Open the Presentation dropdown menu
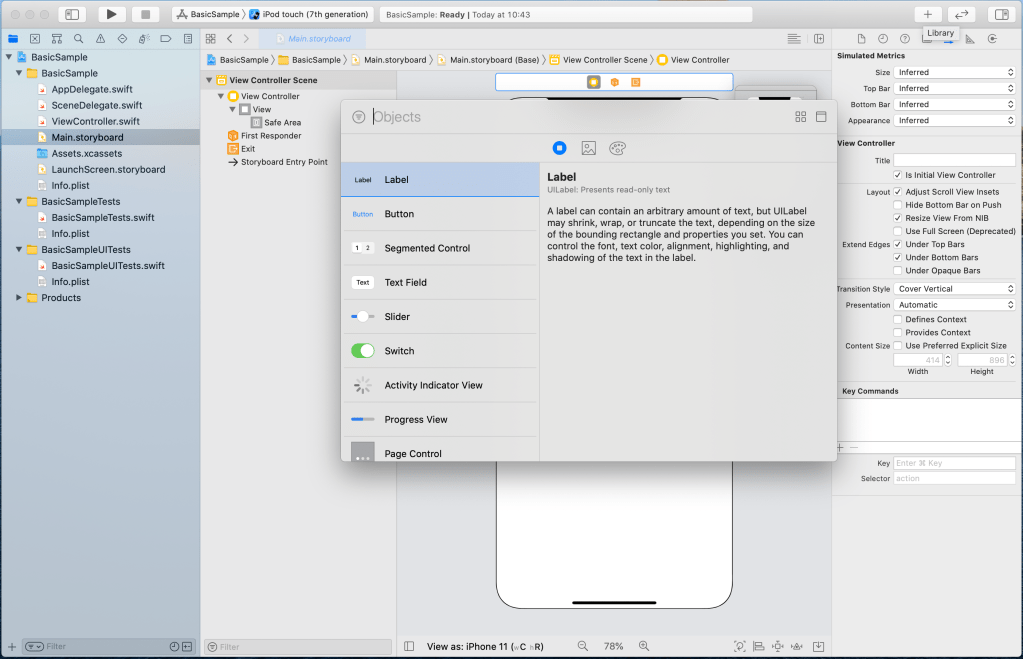The image size is (1023, 659). 954,305
